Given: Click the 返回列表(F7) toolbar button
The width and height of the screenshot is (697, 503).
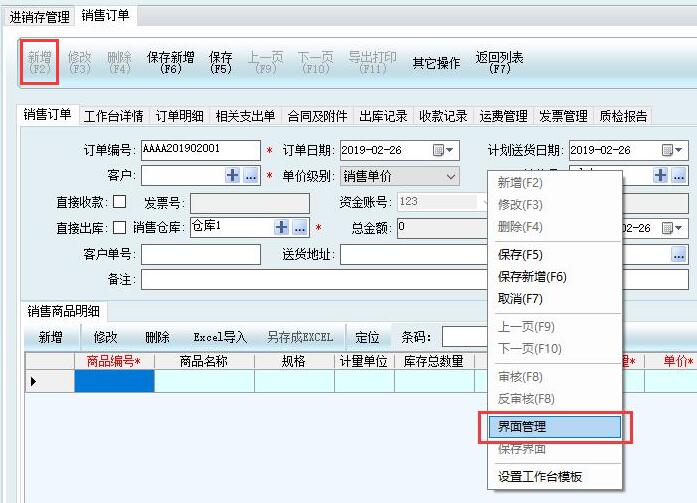Looking at the screenshot, I should 500,63.
